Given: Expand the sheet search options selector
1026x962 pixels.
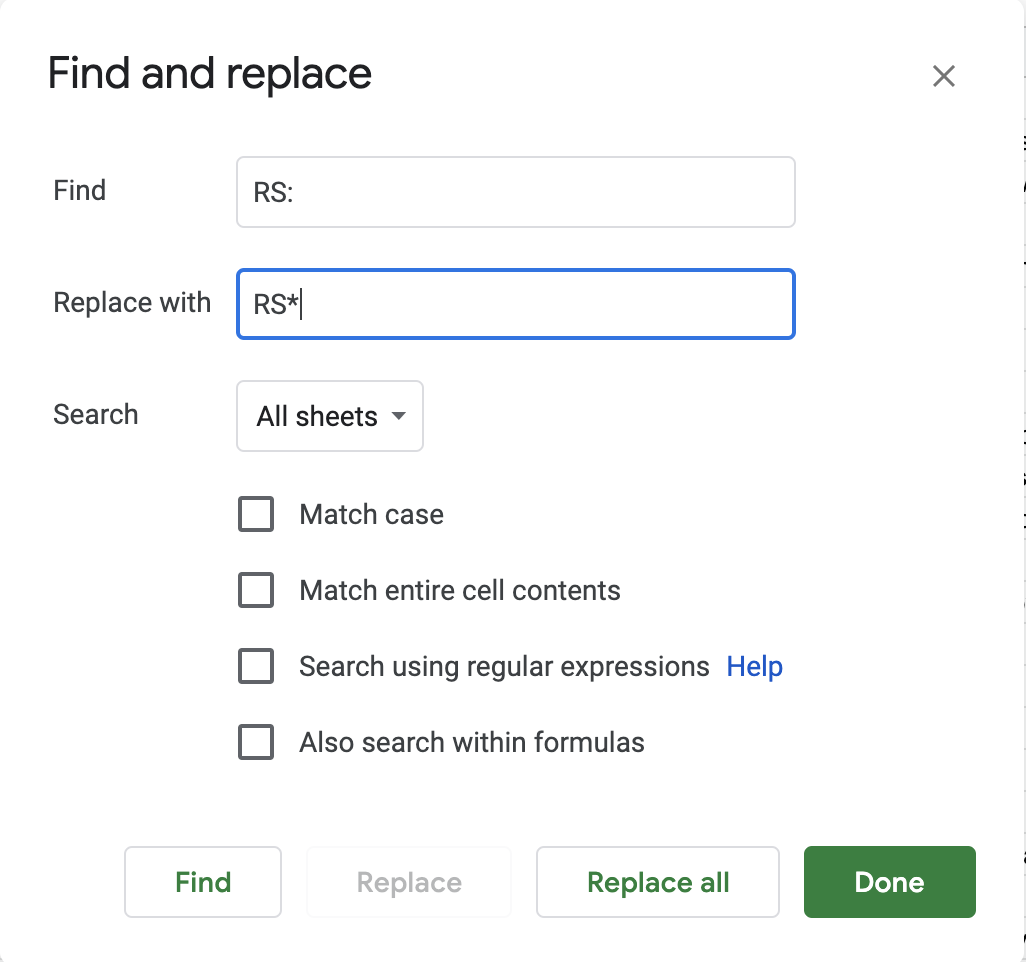Looking at the screenshot, I should [x=330, y=416].
